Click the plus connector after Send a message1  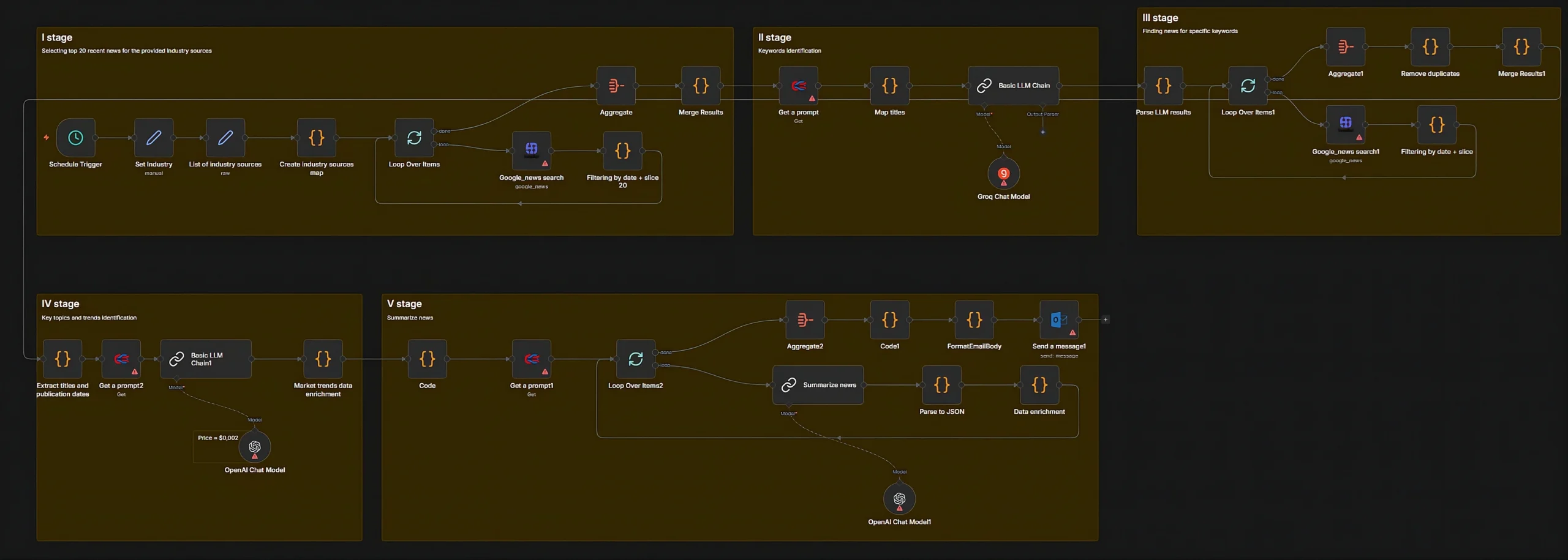coord(1105,319)
